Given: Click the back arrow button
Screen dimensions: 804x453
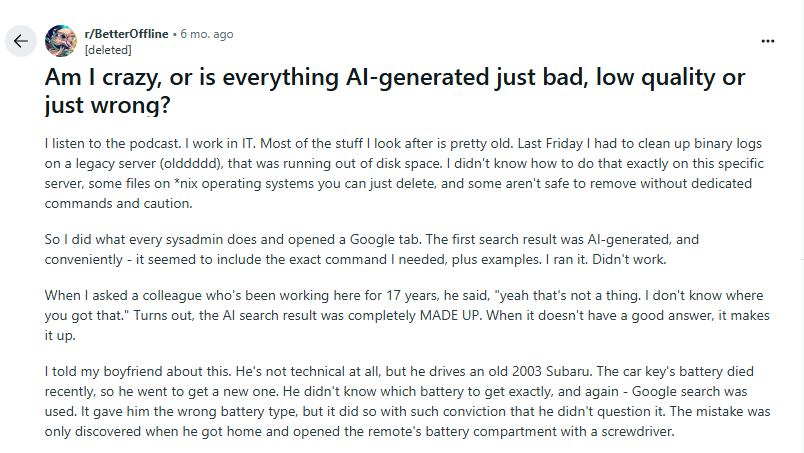Looking at the screenshot, I should [x=21, y=41].
